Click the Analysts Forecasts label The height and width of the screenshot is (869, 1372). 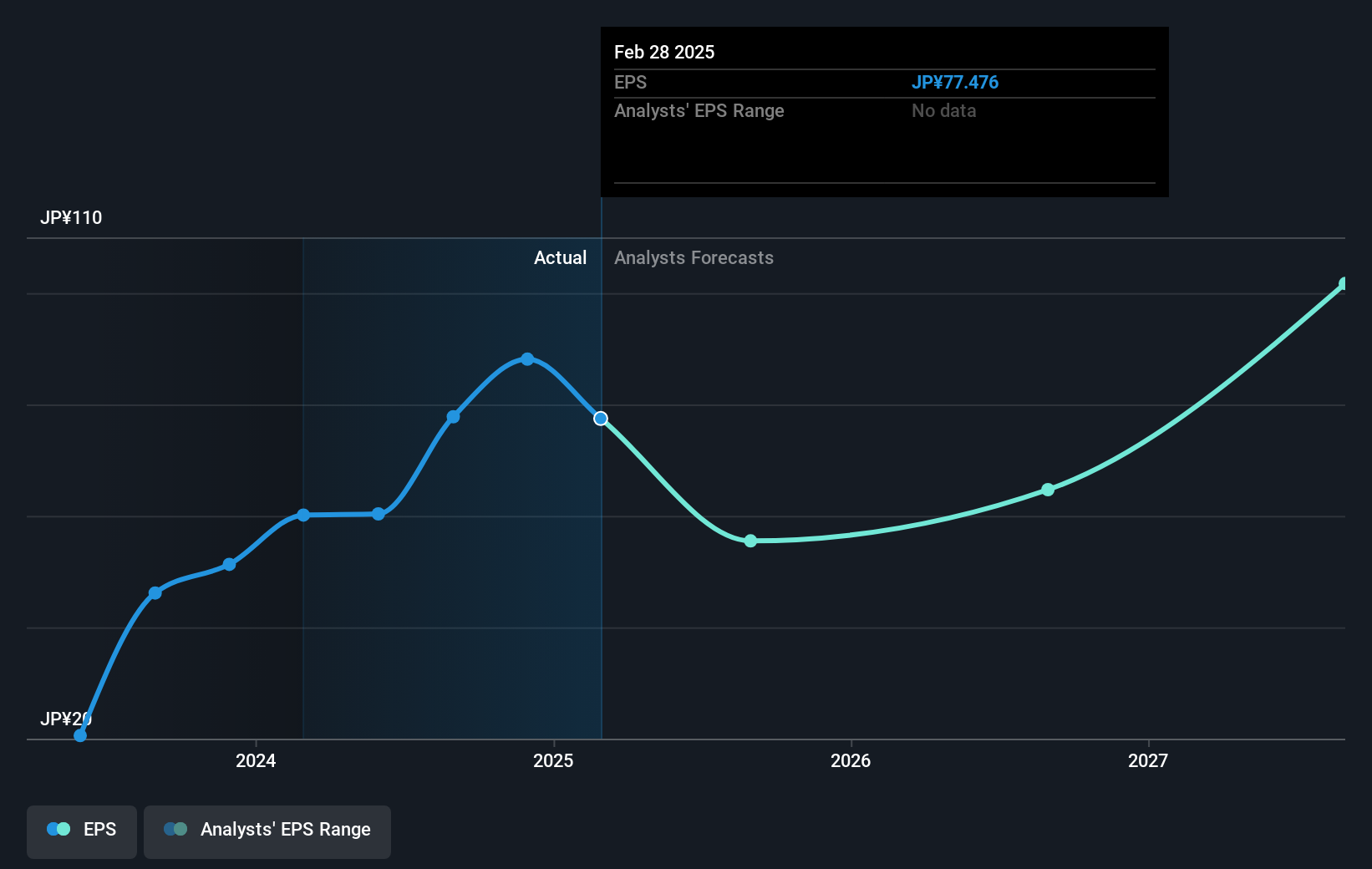pos(694,258)
